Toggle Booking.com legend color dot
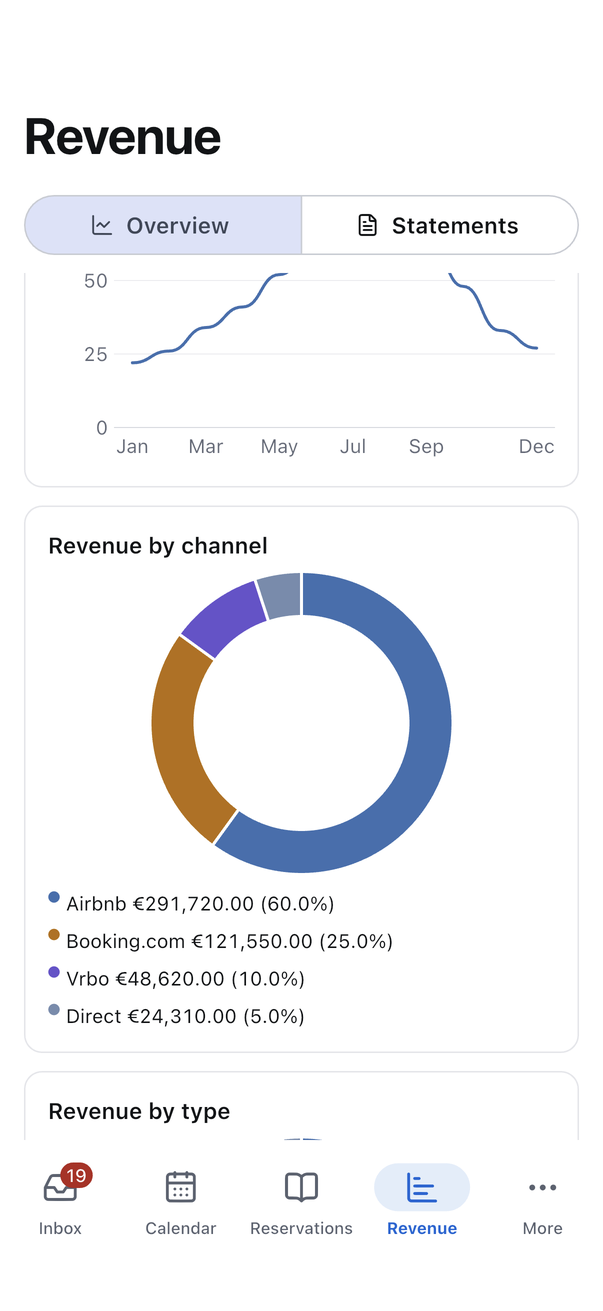This screenshot has width=603, height=1311. (54, 935)
